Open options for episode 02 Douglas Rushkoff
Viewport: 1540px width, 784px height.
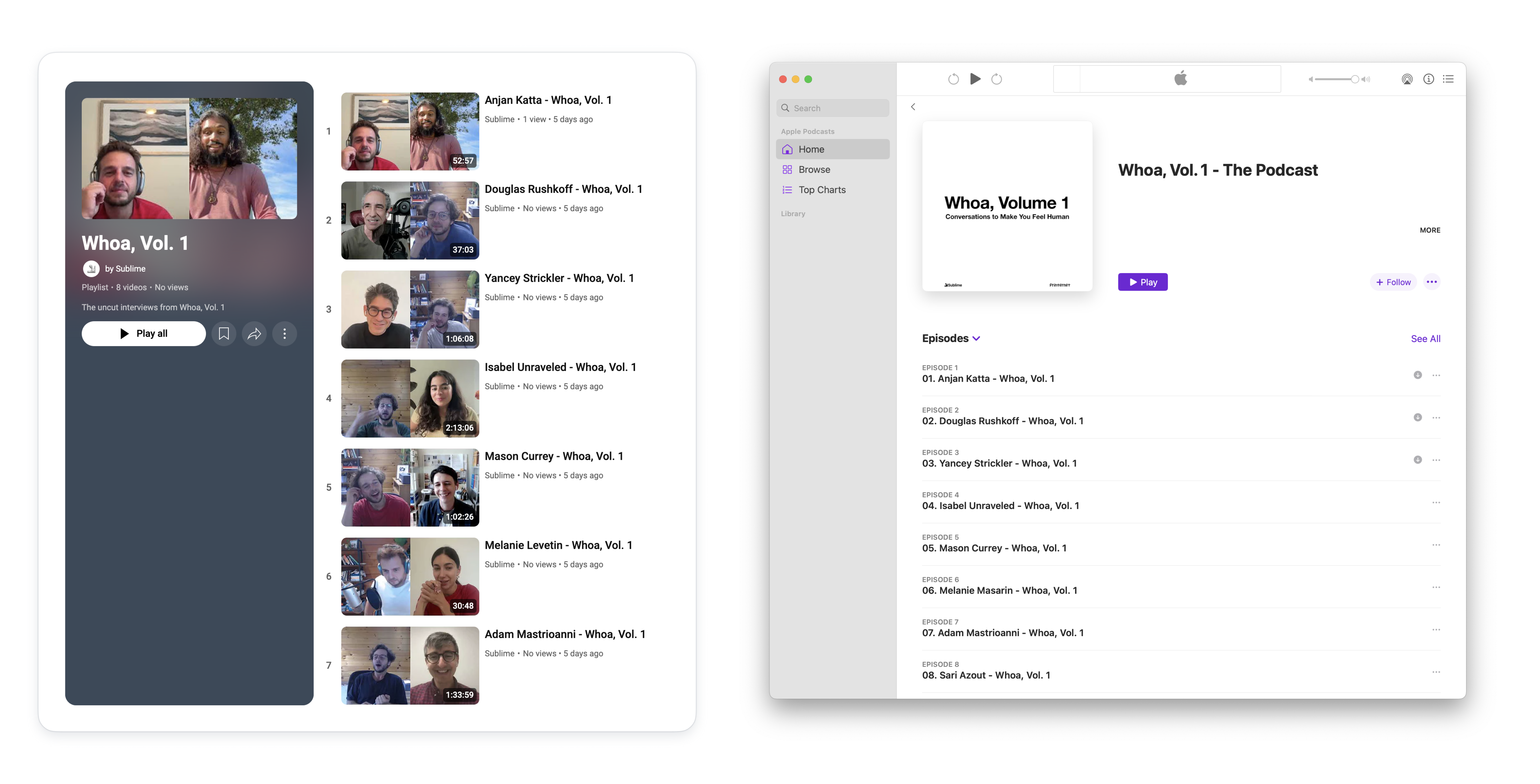pyautogui.click(x=1436, y=418)
